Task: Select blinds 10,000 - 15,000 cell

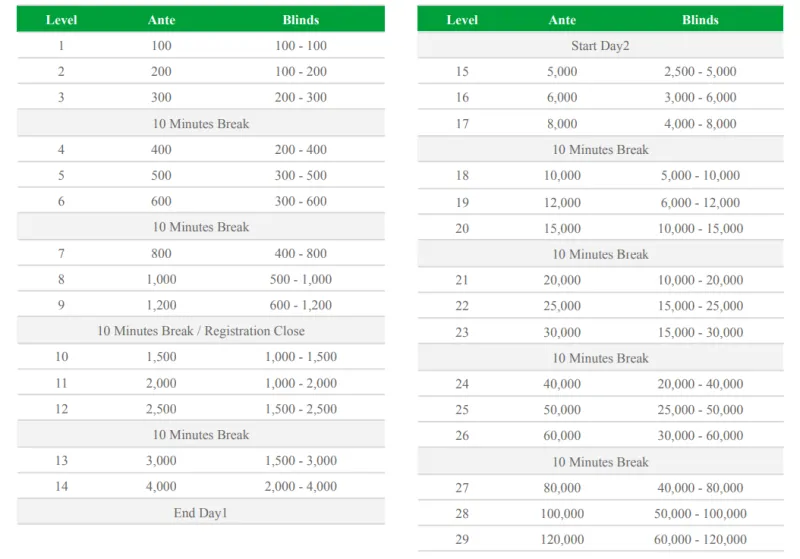Action: 700,228
